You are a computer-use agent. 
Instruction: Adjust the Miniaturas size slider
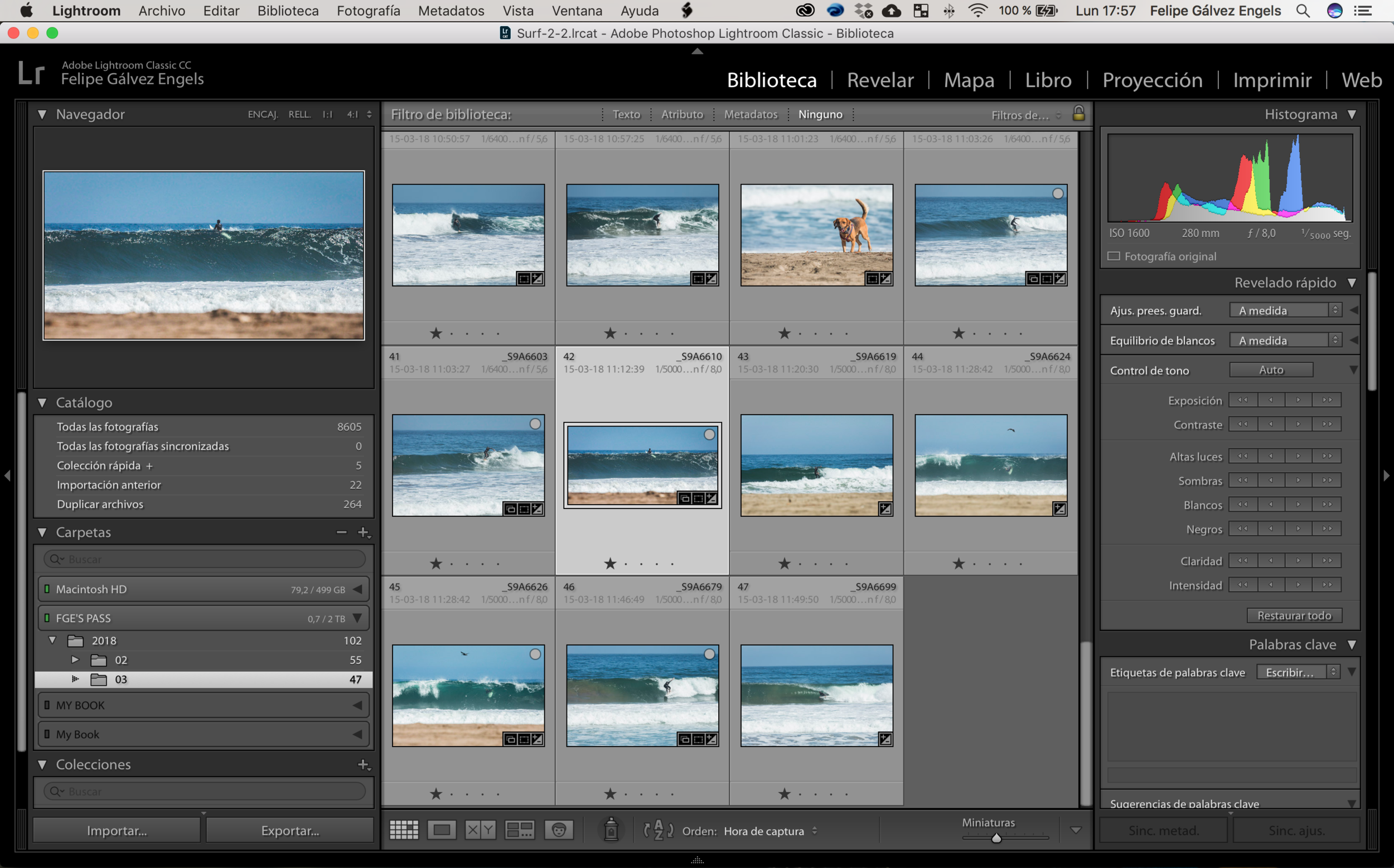[996, 838]
